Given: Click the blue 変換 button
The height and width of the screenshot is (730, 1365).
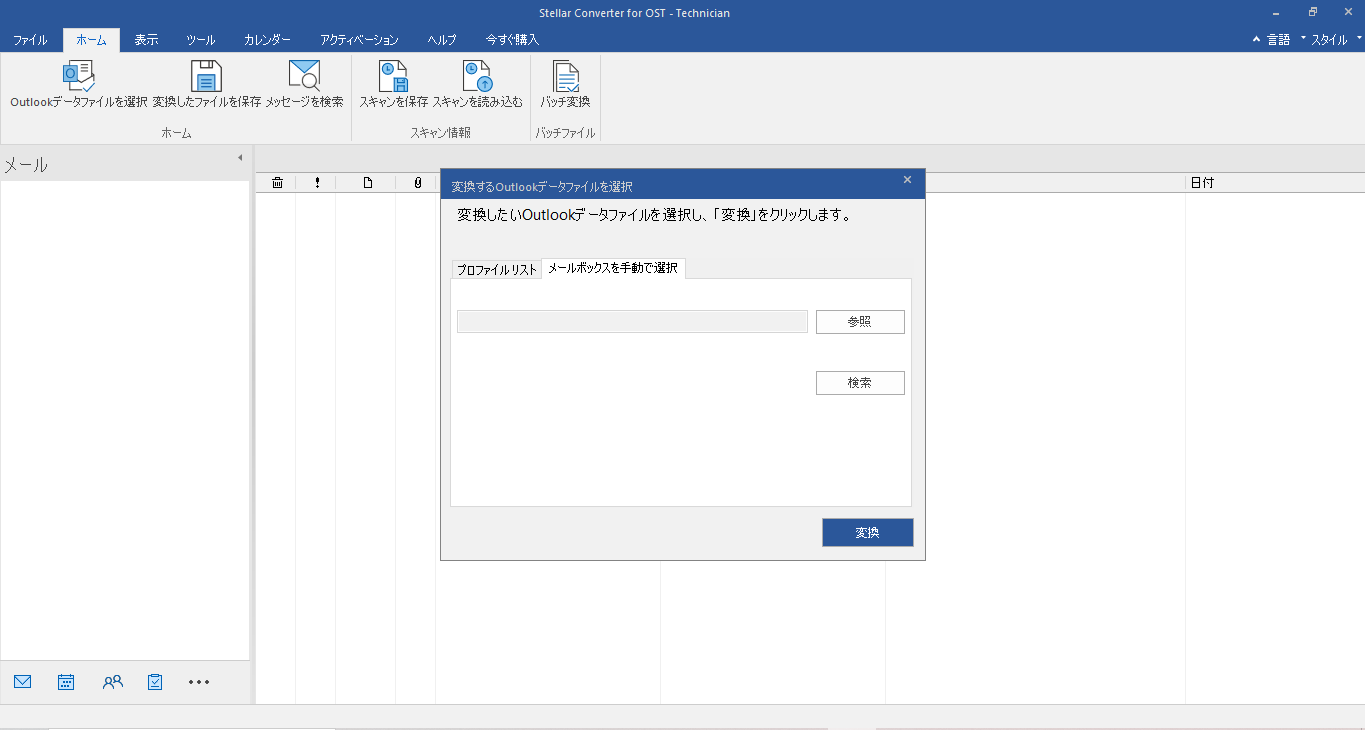Looking at the screenshot, I should click(868, 533).
